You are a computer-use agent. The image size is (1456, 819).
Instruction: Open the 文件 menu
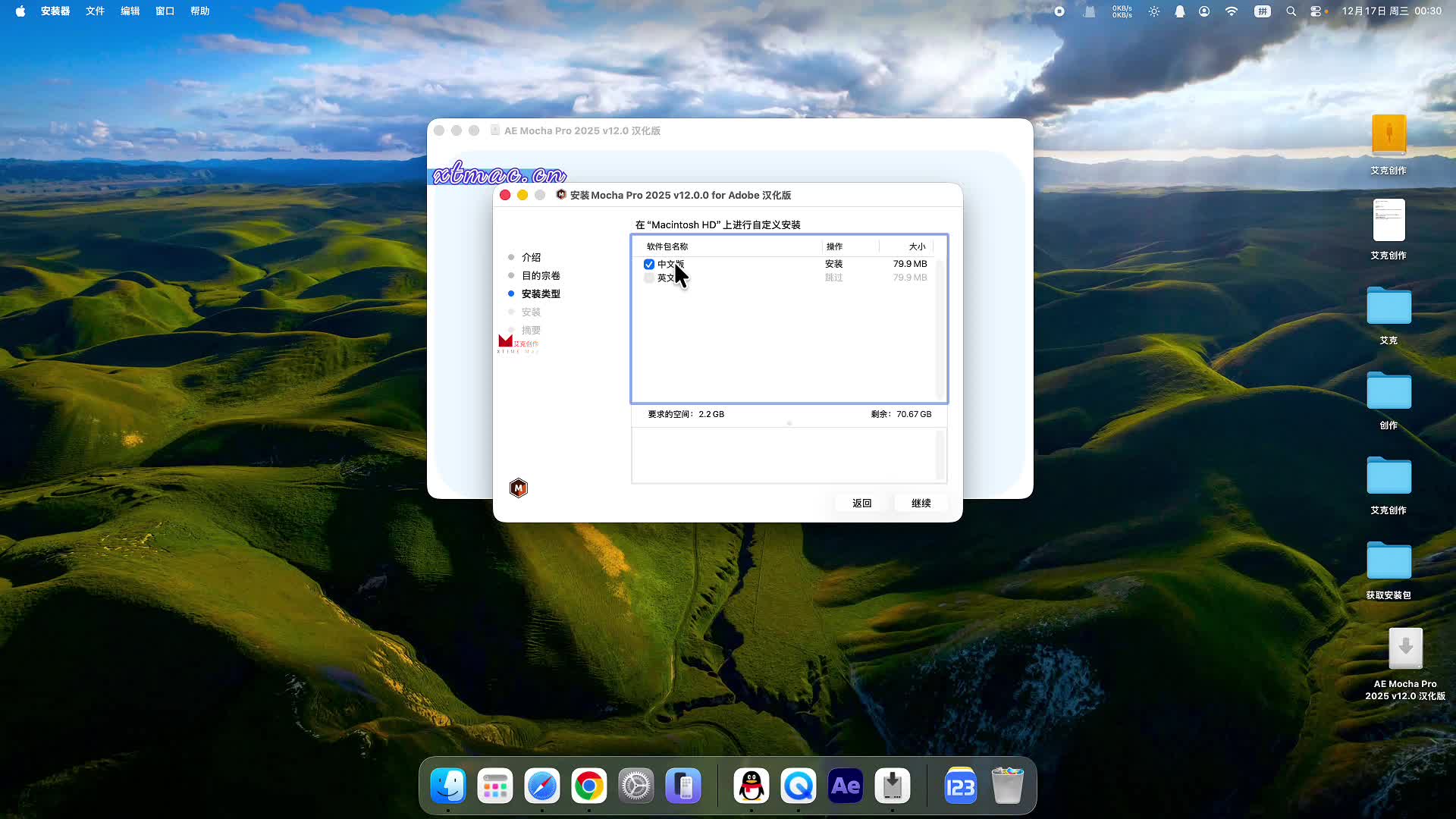click(95, 11)
